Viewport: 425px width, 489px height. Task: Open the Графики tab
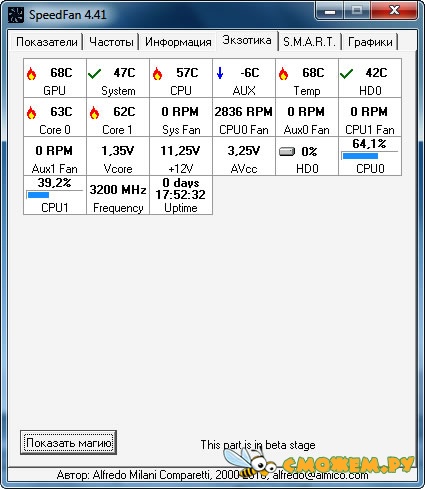370,42
